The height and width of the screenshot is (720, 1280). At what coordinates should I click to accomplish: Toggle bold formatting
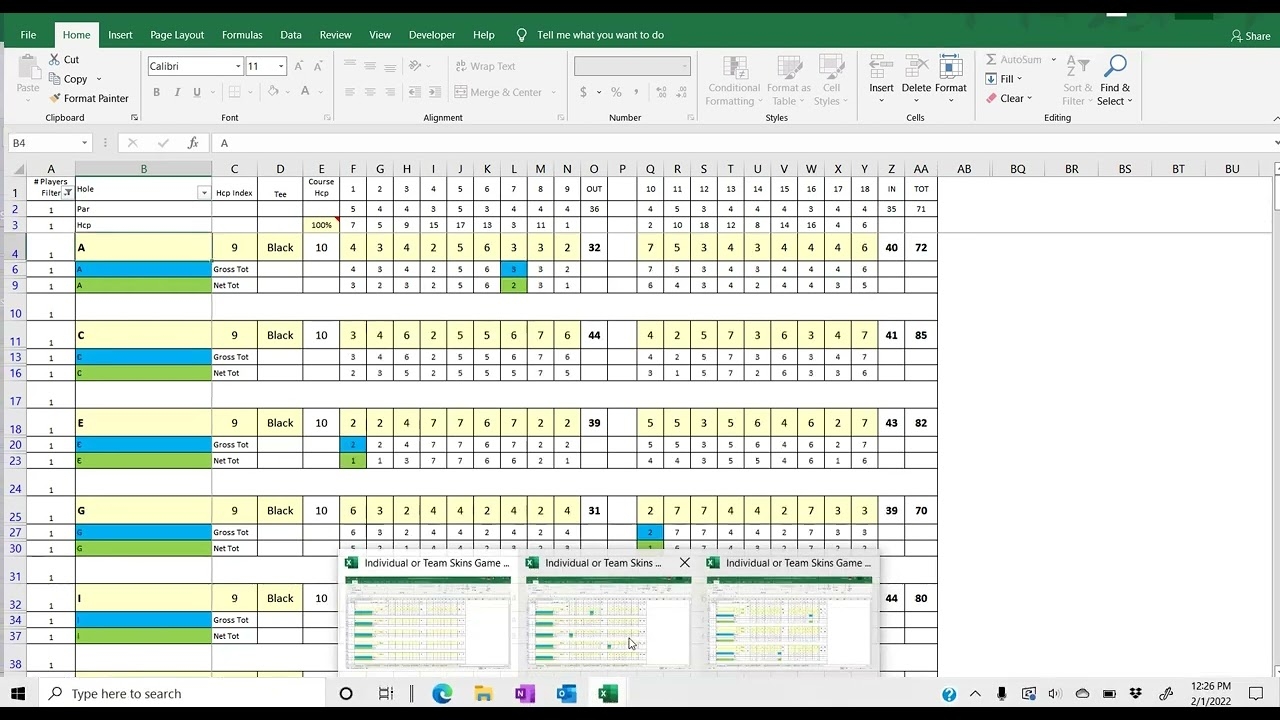pos(156,91)
